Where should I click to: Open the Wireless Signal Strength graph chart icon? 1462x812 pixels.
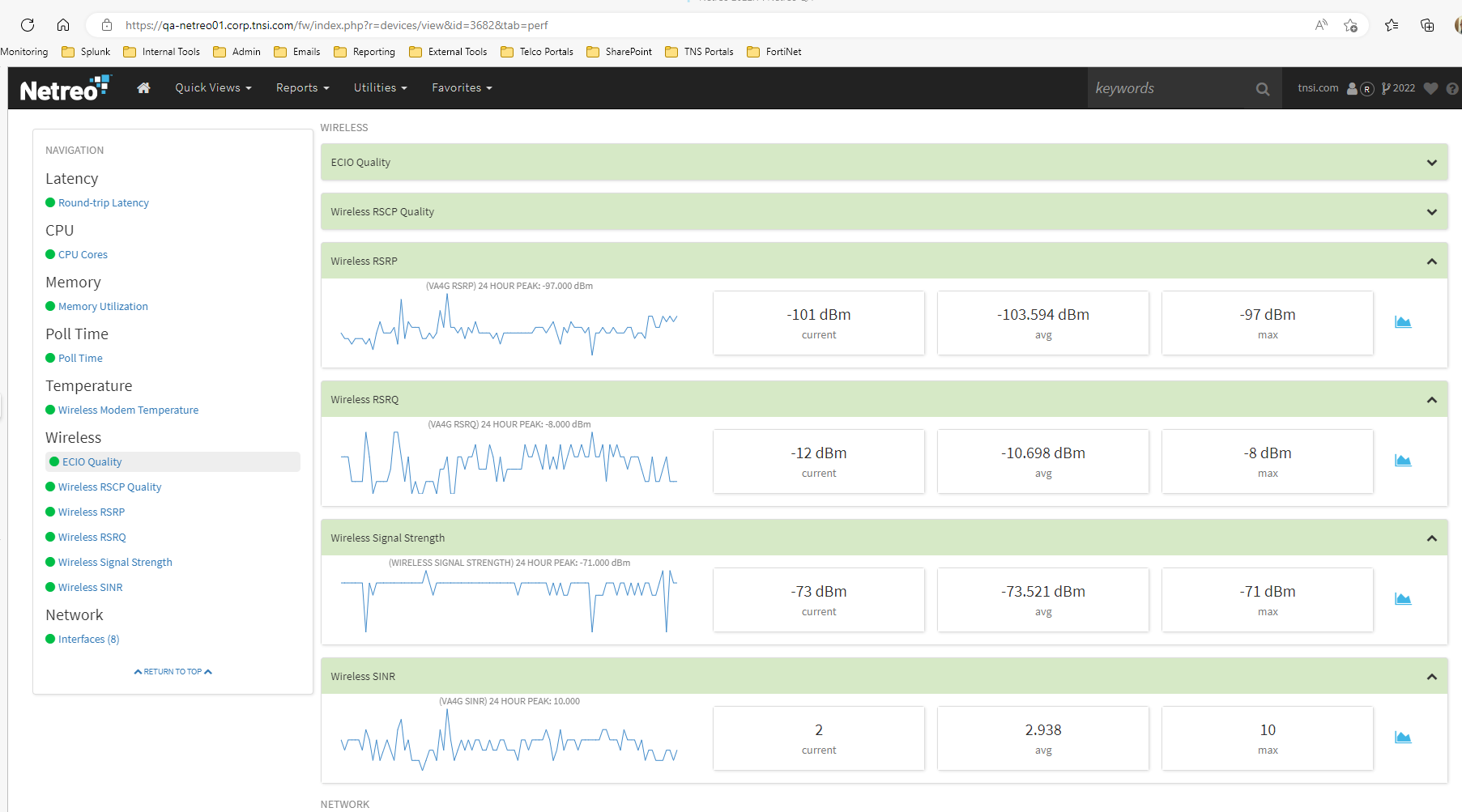[x=1403, y=599]
